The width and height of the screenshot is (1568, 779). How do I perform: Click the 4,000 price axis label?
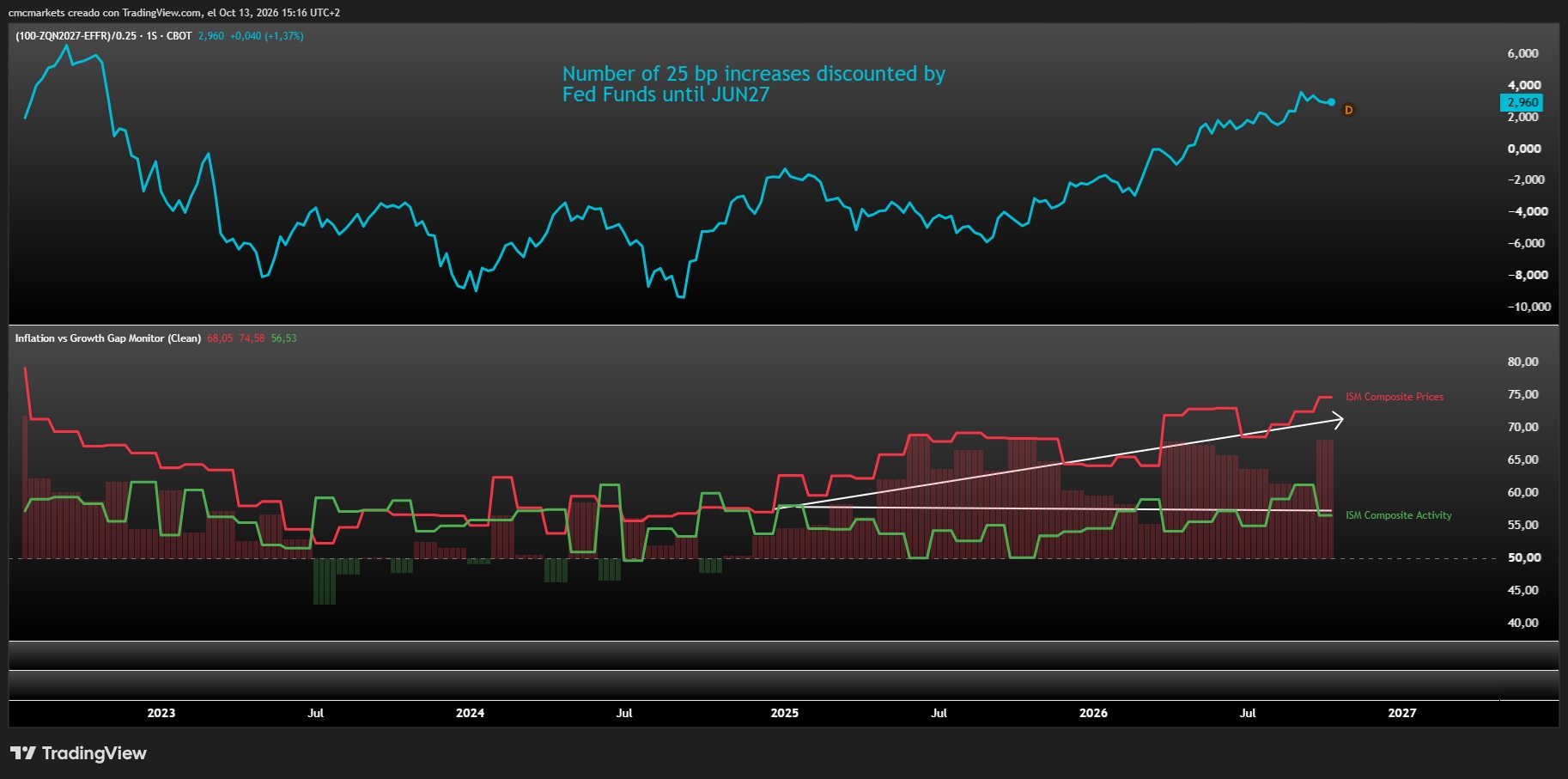click(x=1524, y=85)
